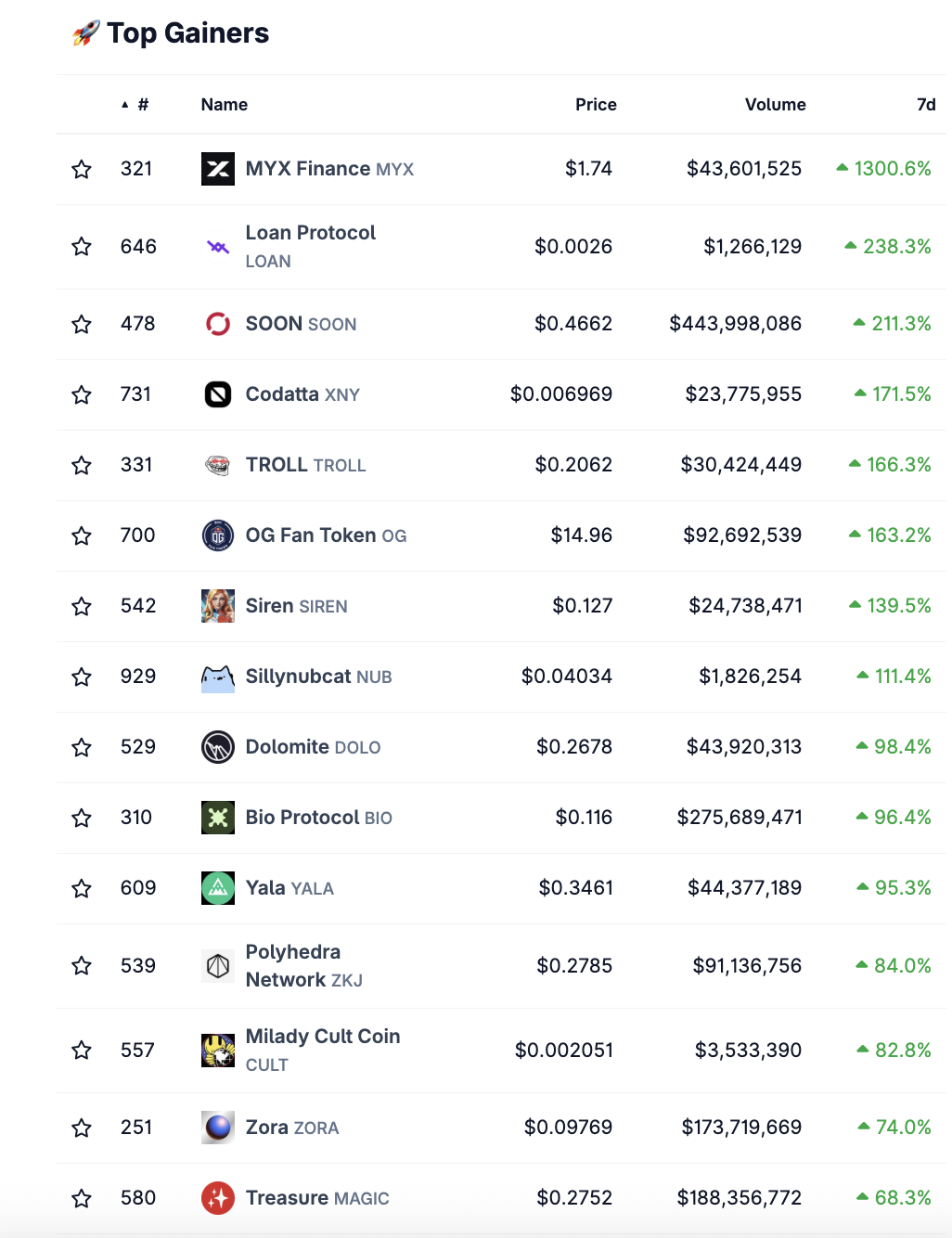The width and height of the screenshot is (952, 1238).
Task: Favorite MYX Finance with the star
Action: point(82,169)
